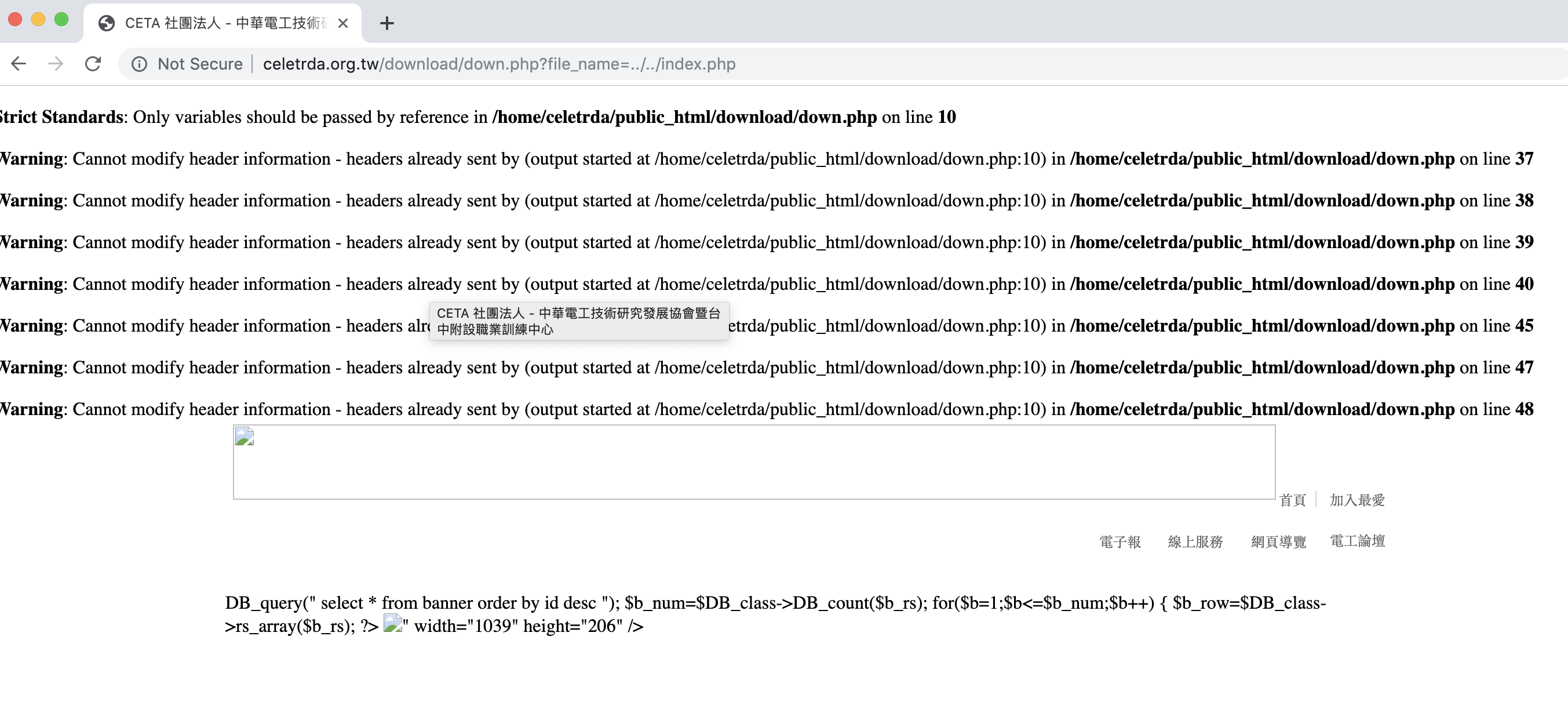The image size is (1568, 727).
Task: Select the CETA 社團法人 browser tab
Action: coord(222,23)
